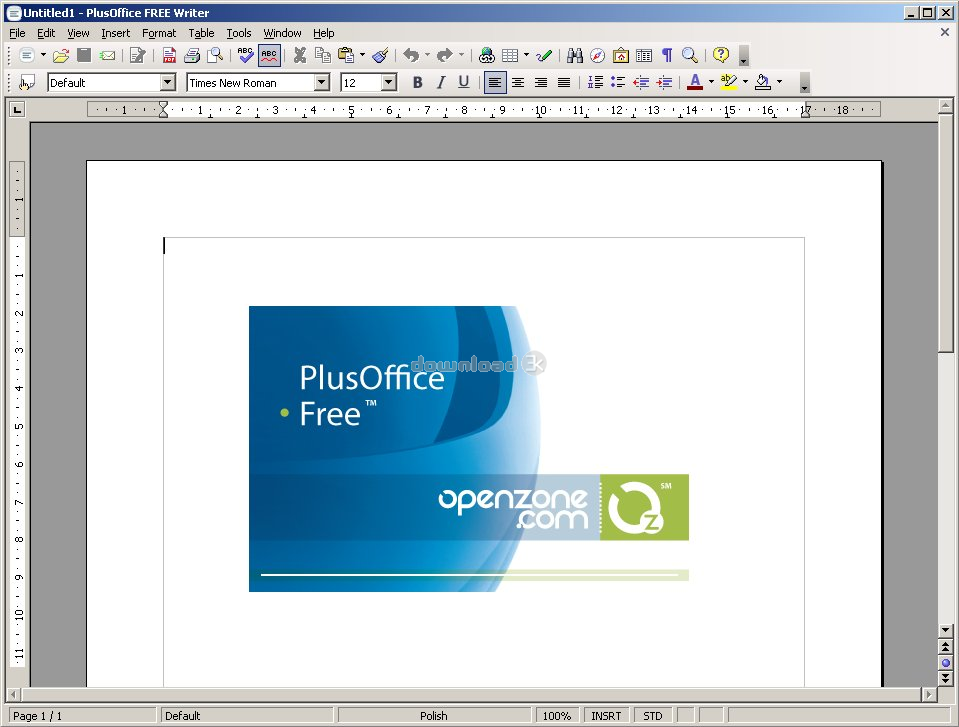The height and width of the screenshot is (727, 959).
Task: Toggle Nonprinting Characters pilcrow
Action: (x=667, y=56)
